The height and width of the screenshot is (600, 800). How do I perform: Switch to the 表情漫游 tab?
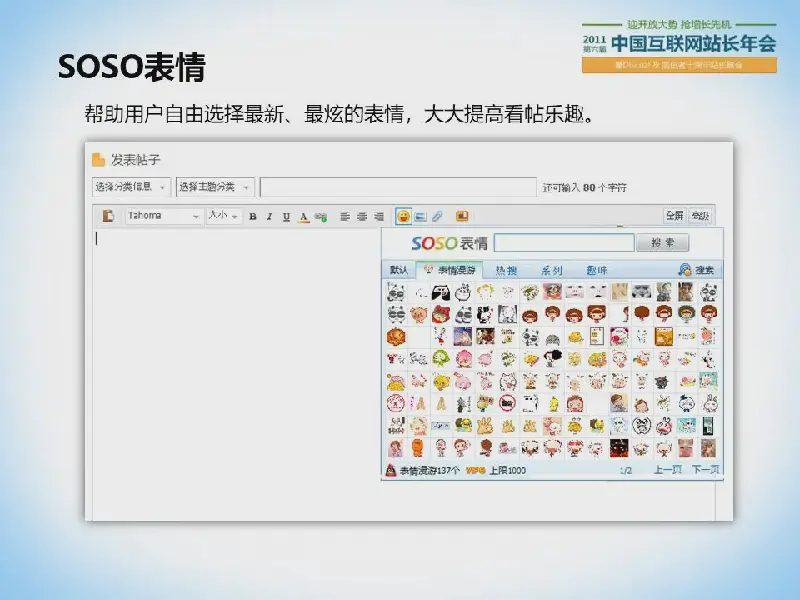coord(449,270)
